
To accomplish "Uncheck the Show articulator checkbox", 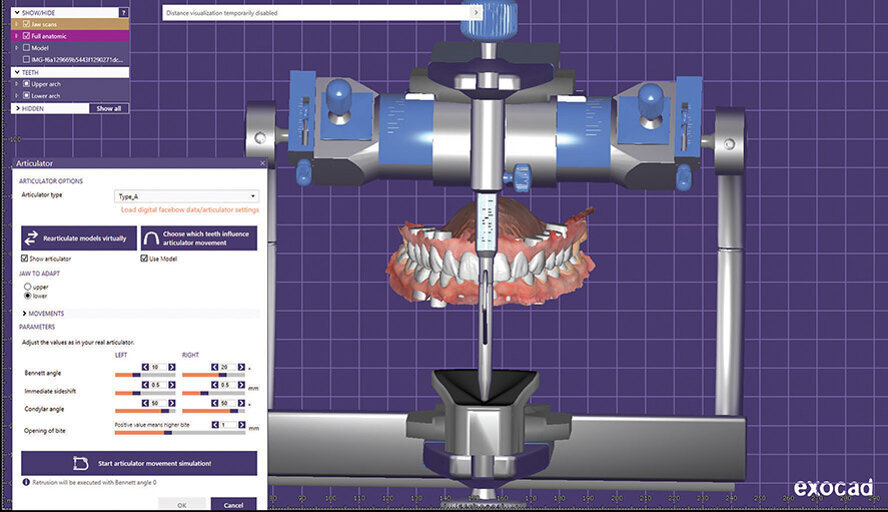I will pos(25,259).
